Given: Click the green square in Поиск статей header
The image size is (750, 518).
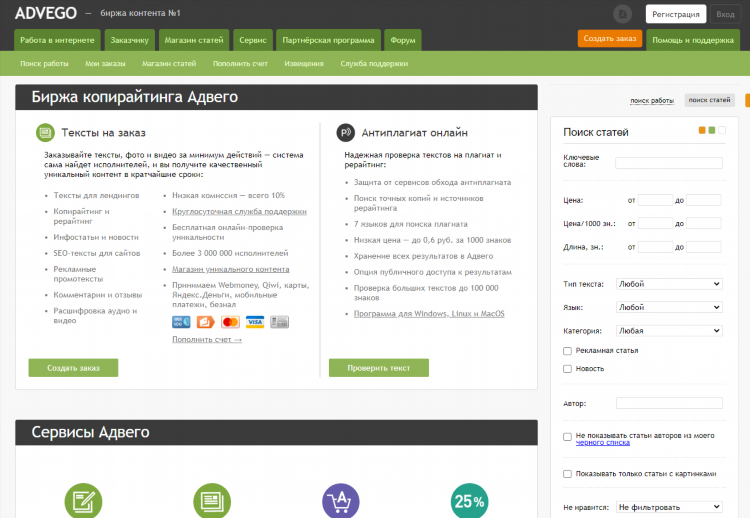Looking at the screenshot, I should click(712, 130).
